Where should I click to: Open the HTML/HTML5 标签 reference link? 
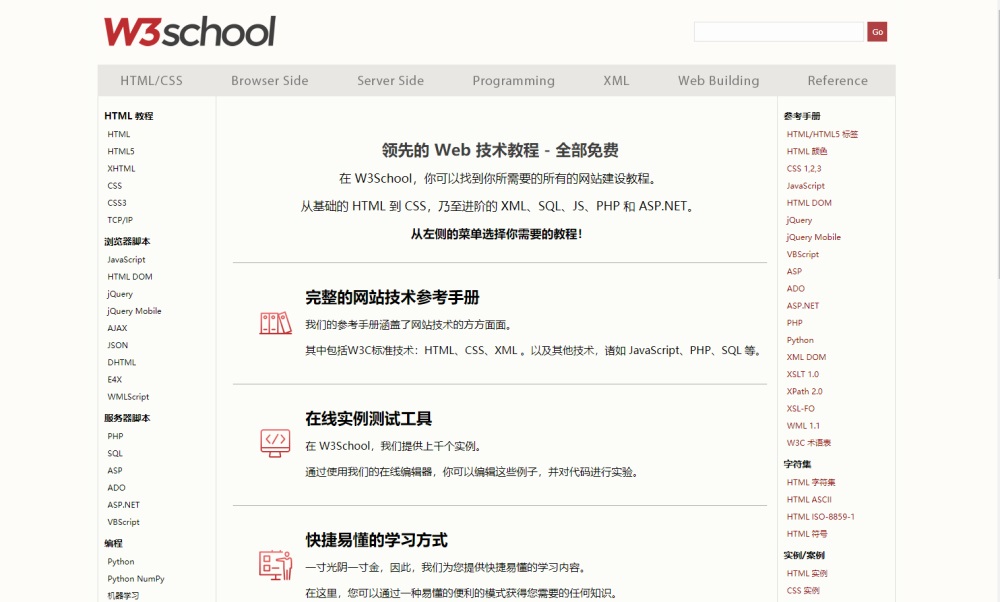(x=822, y=134)
